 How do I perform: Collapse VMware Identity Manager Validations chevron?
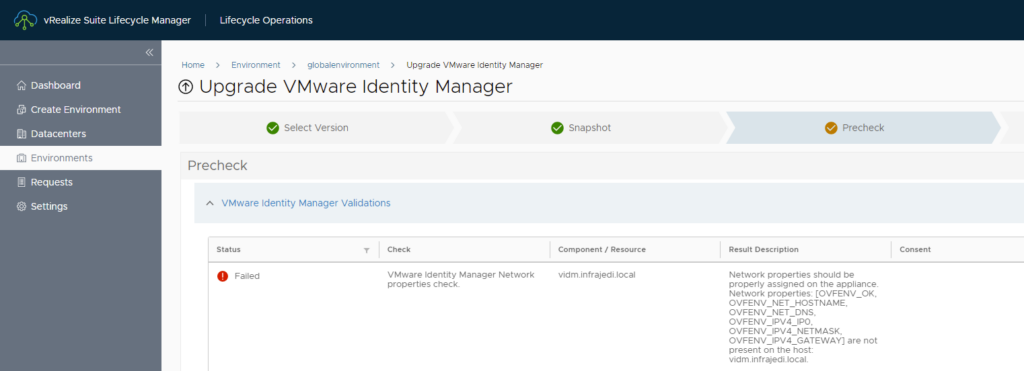tap(210, 203)
